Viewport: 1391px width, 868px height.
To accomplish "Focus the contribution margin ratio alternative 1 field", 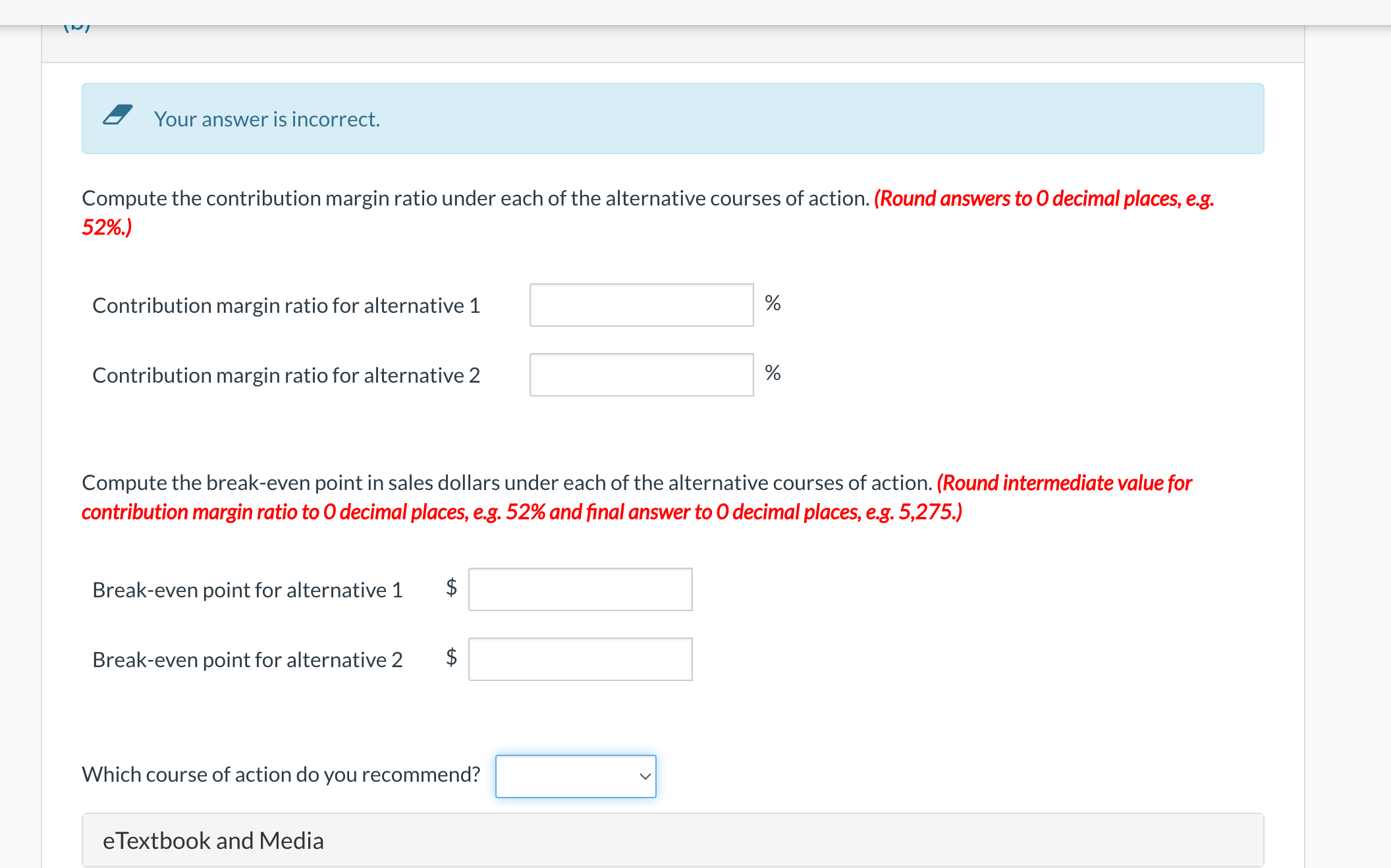I will point(641,305).
